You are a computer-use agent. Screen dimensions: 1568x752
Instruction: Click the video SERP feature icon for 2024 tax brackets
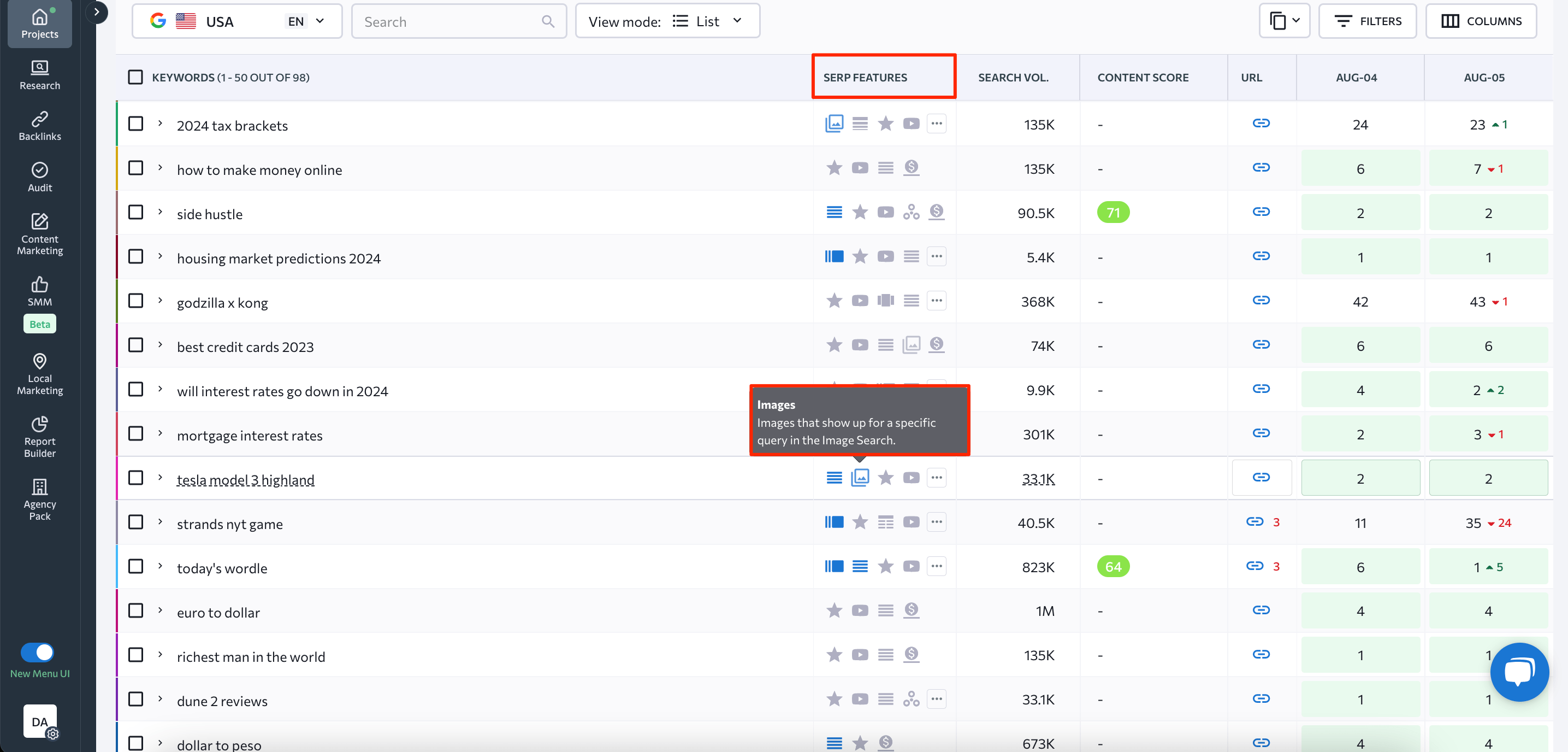[x=911, y=124]
